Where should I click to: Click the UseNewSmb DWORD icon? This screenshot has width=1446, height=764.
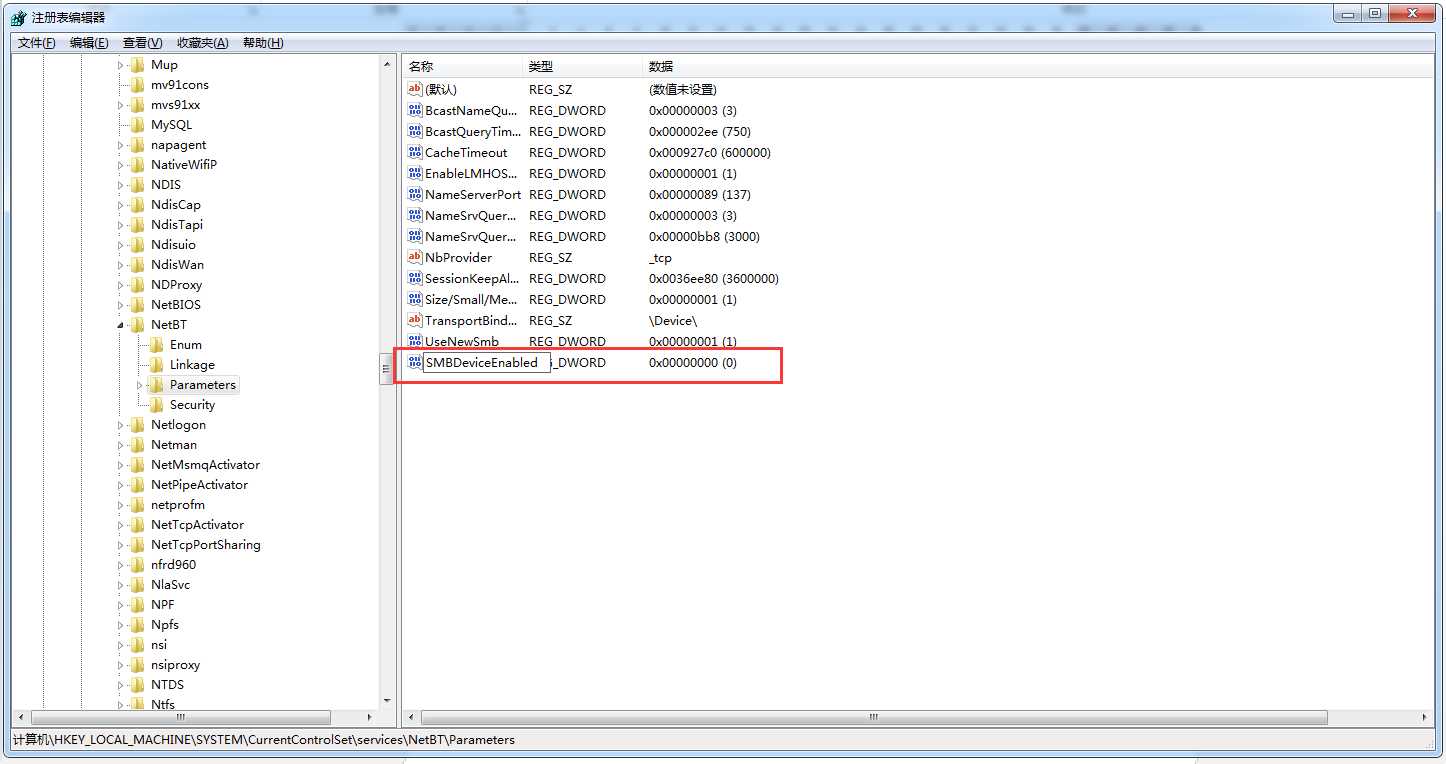[415, 341]
